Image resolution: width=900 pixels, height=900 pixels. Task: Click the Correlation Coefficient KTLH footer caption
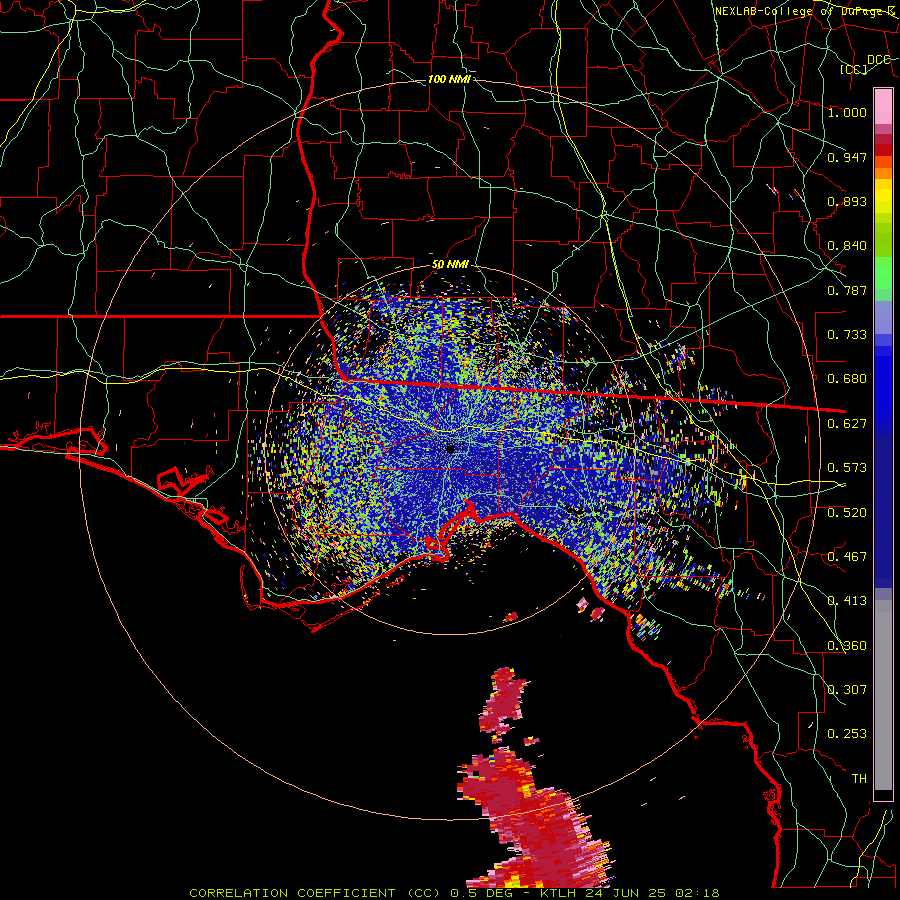click(454, 893)
